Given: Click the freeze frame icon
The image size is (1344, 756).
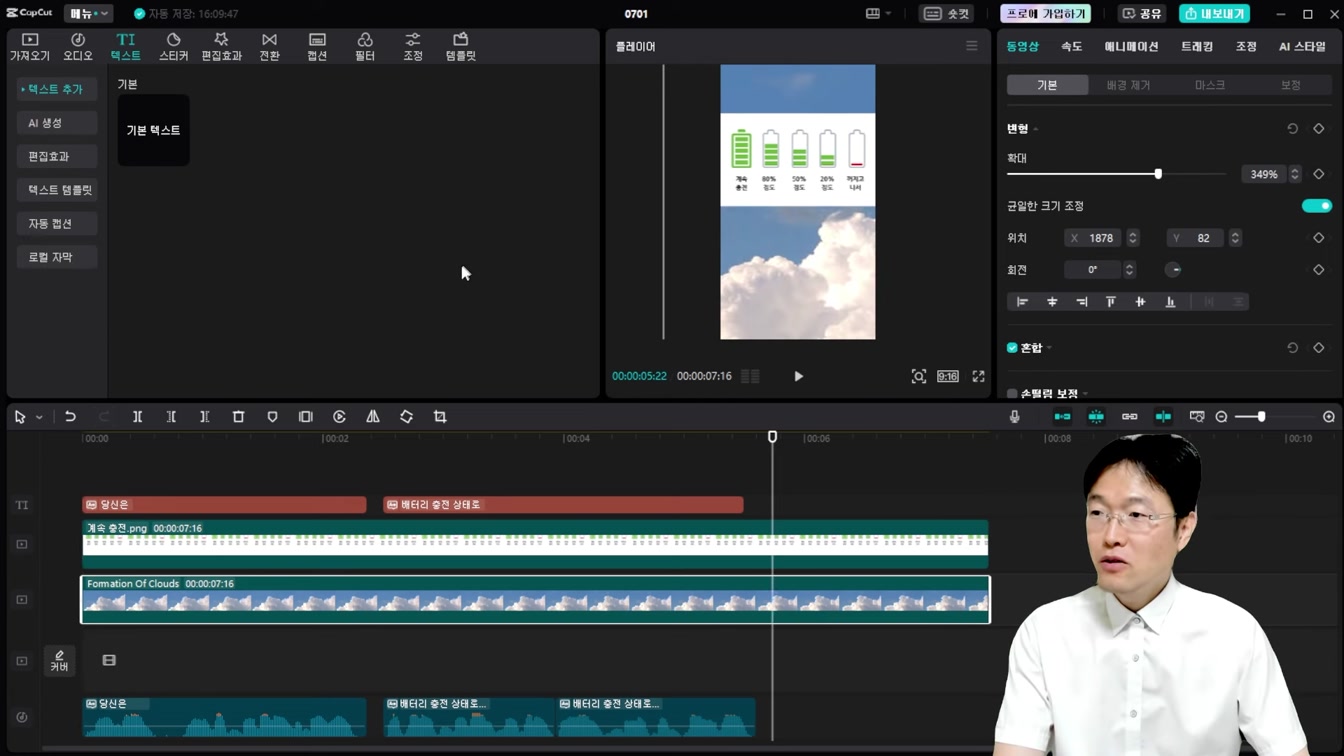Looking at the screenshot, I should pyautogui.click(x=306, y=417).
